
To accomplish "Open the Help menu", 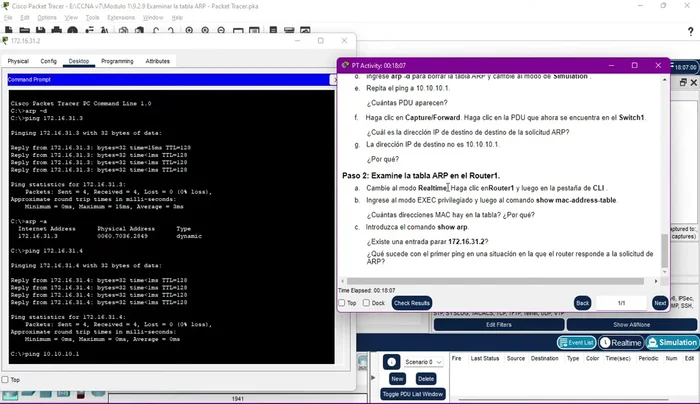I will [177, 17].
